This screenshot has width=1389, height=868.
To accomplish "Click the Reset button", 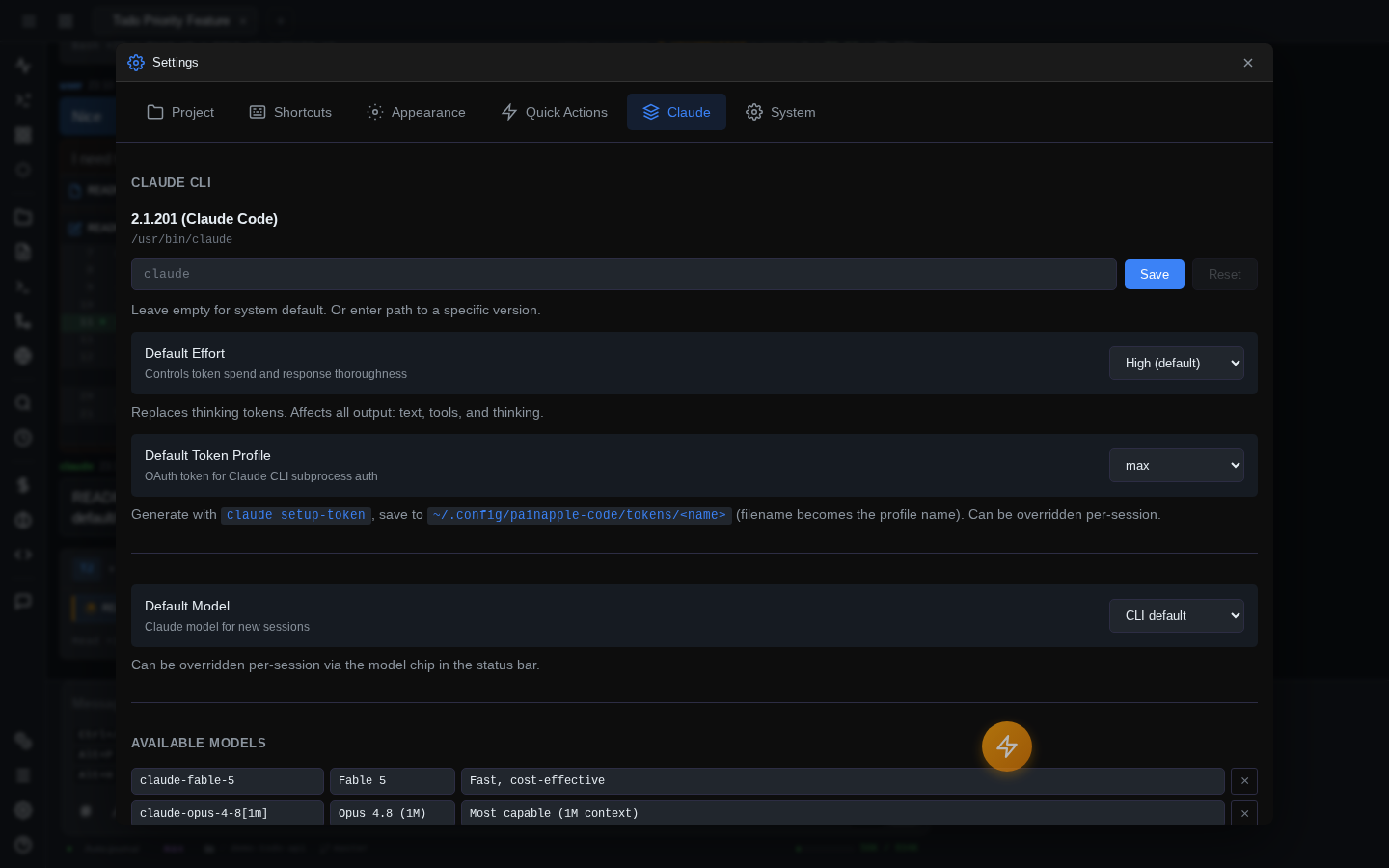I will click(x=1225, y=274).
